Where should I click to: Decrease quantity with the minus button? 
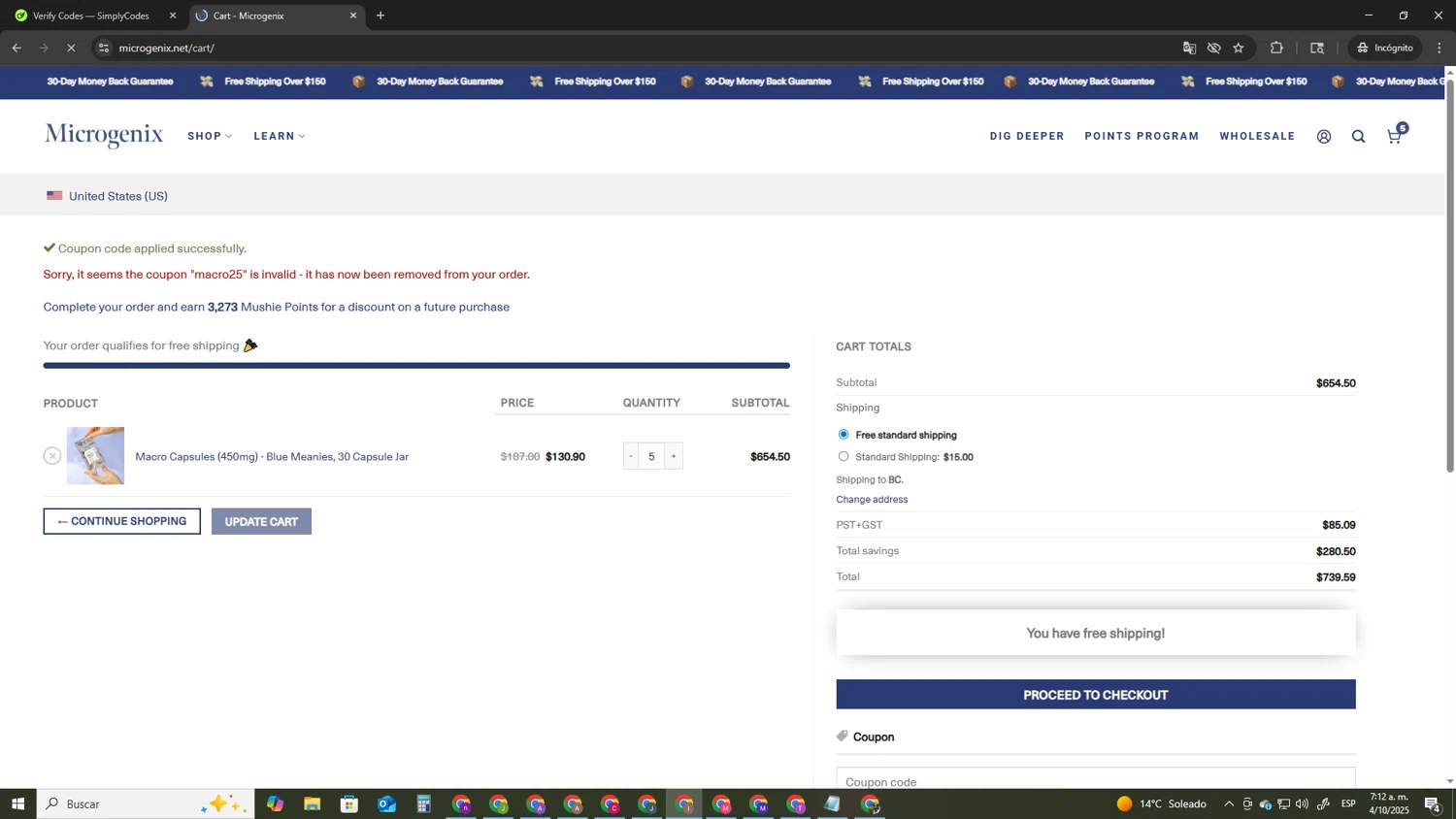pos(631,456)
